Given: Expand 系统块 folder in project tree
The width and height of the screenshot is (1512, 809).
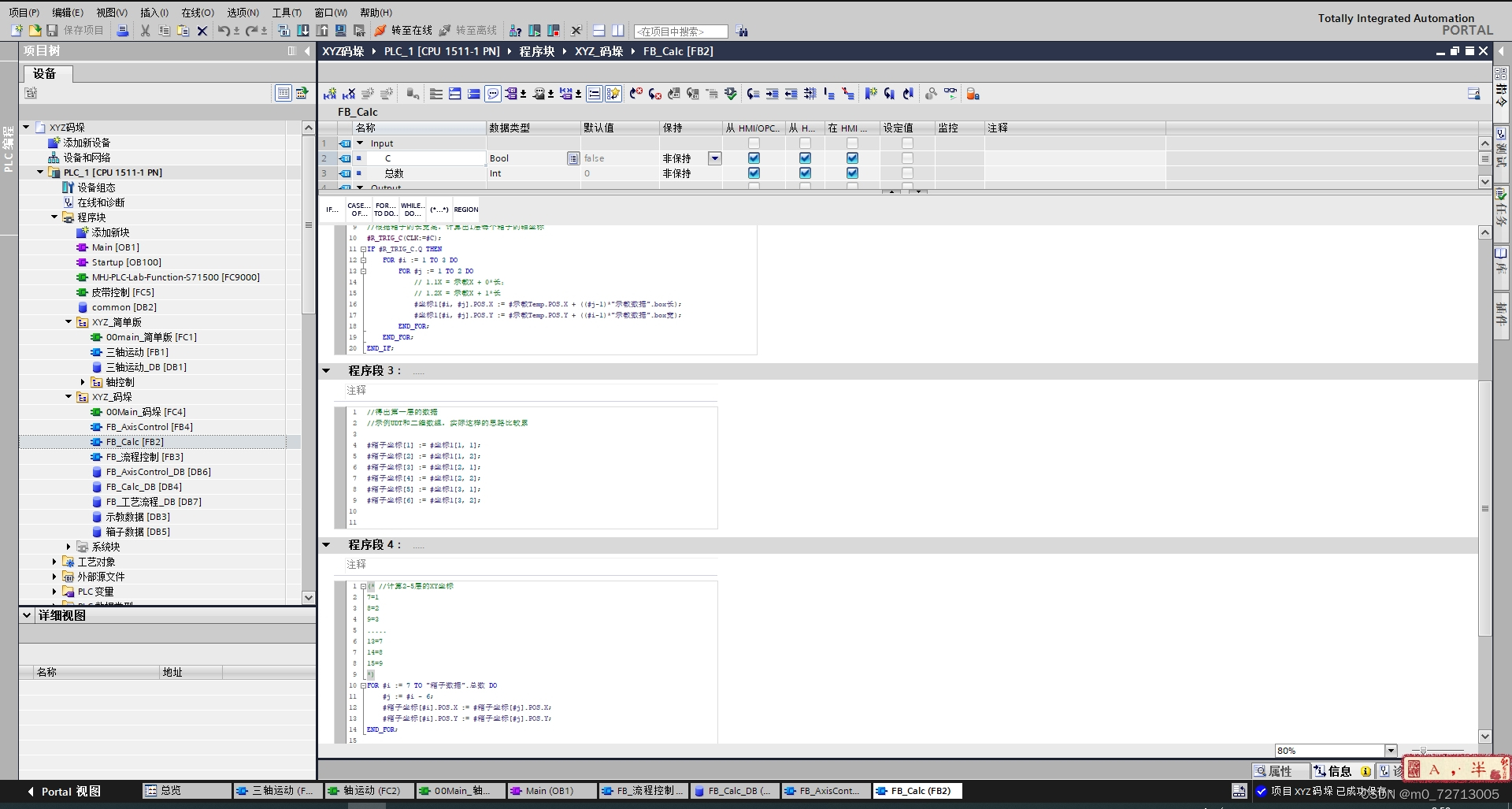Looking at the screenshot, I should pyautogui.click(x=69, y=547).
